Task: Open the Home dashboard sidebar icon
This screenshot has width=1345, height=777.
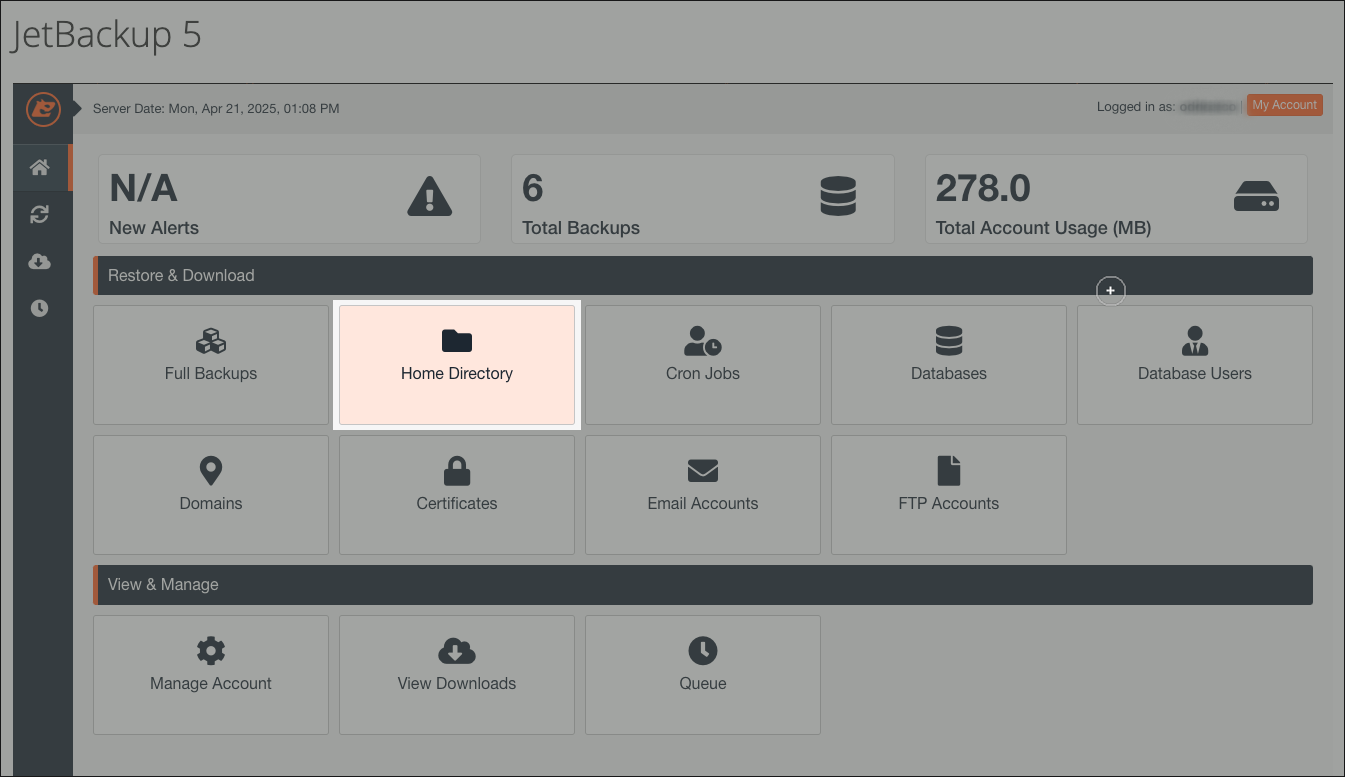Action: coord(40,168)
